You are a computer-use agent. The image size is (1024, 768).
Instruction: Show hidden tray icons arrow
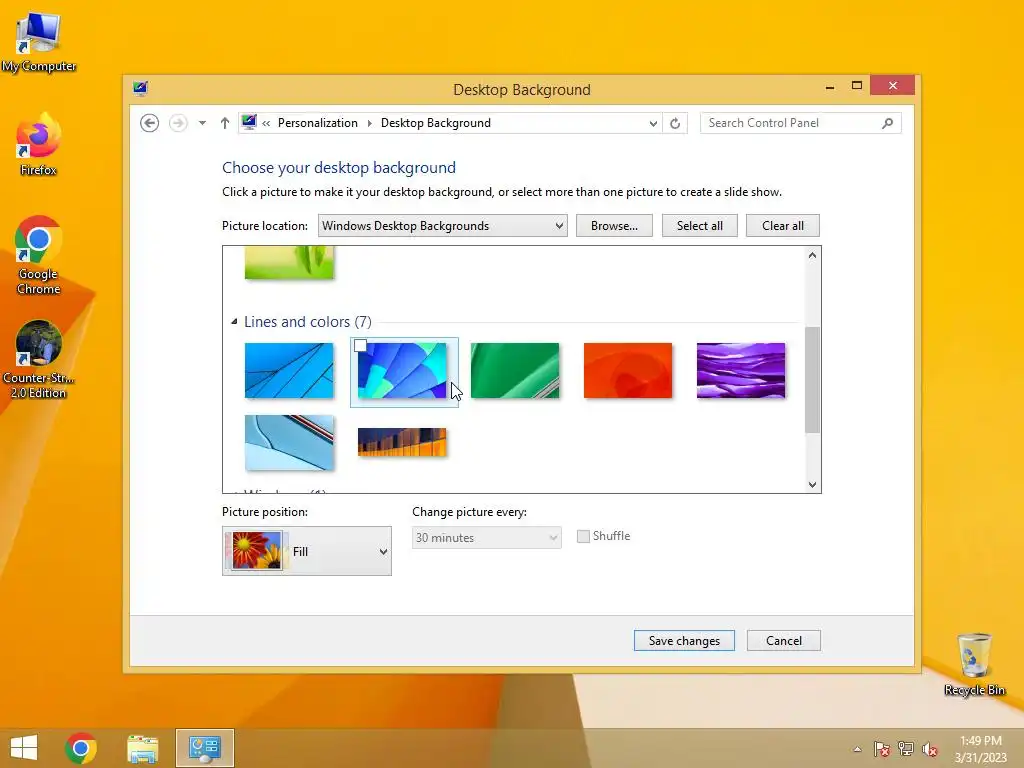click(x=857, y=749)
